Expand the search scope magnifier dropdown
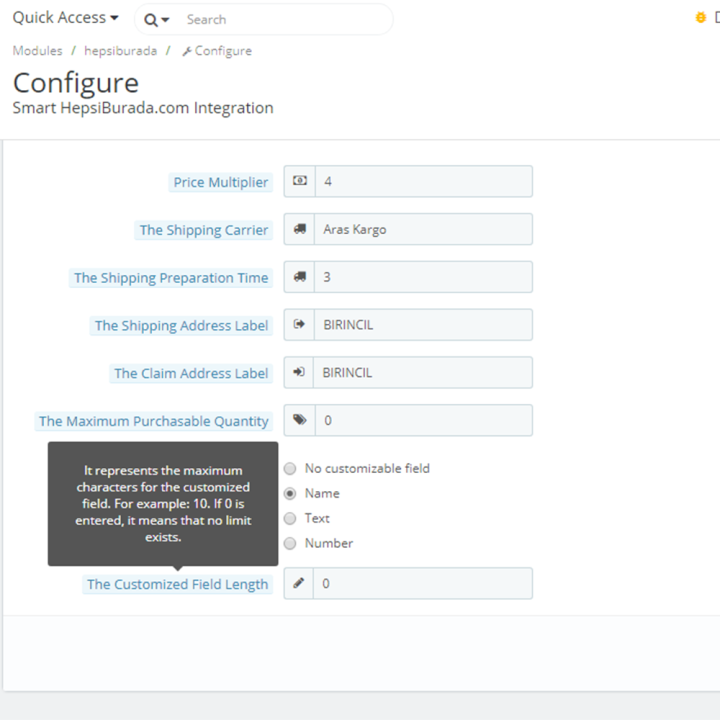The height and width of the screenshot is (720, 720). (157, 20)
